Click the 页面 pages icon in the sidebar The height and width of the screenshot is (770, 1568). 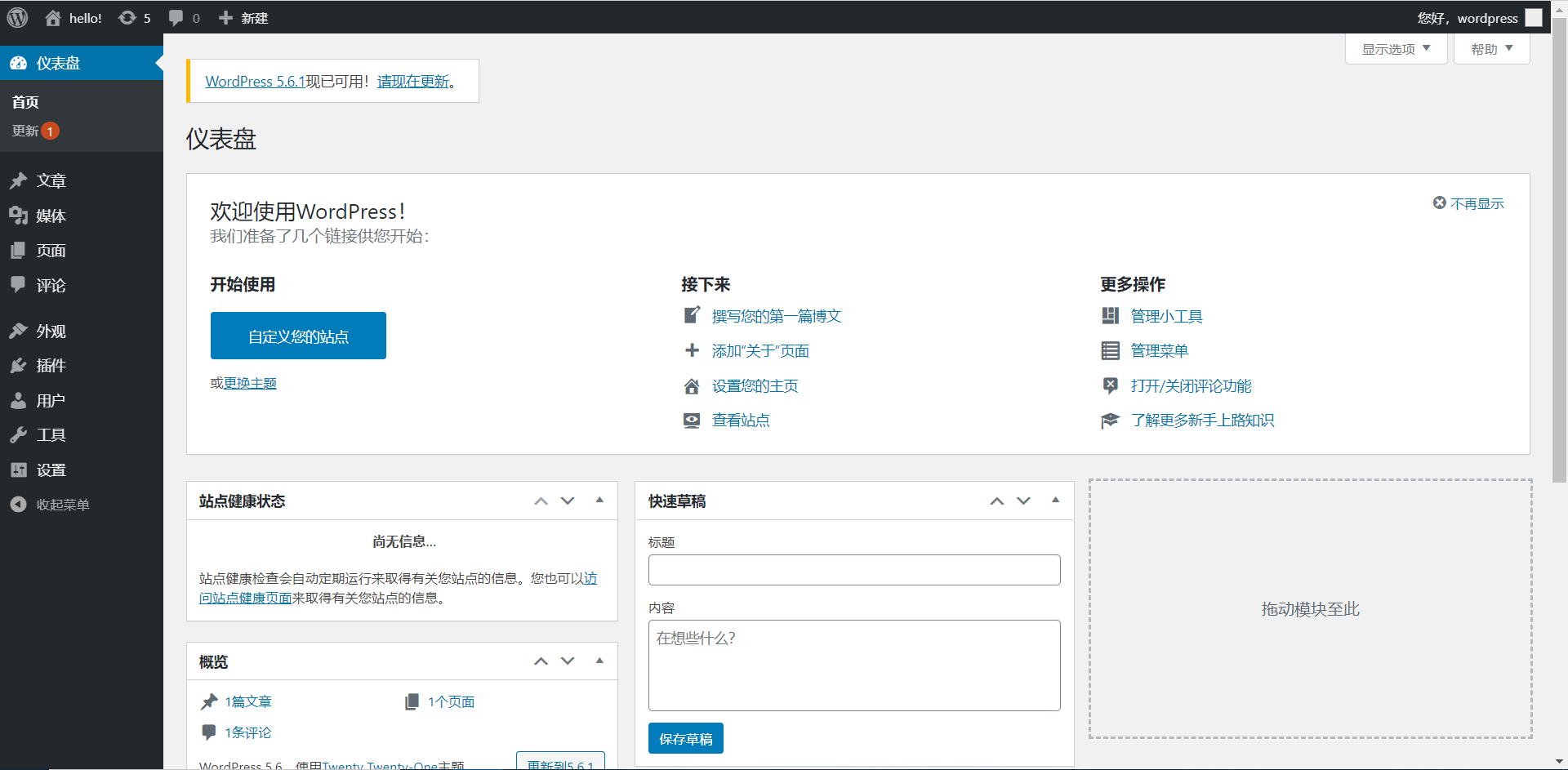point(19,251)
